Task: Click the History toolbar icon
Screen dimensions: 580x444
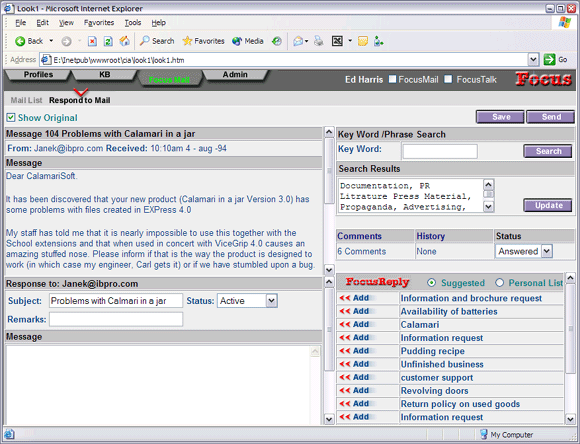Action: (x=277, y=41)
